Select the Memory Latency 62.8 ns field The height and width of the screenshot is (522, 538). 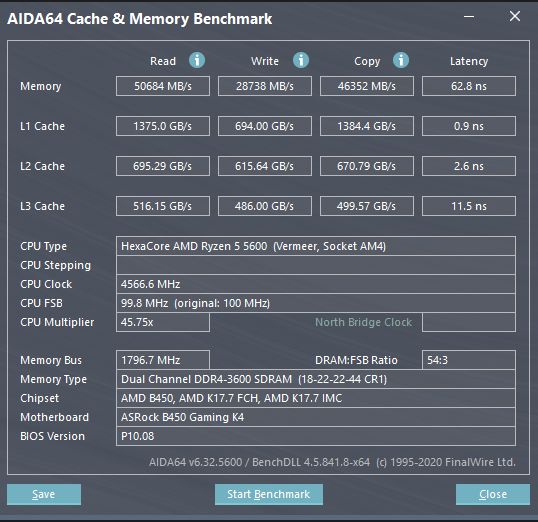[469, 86]
